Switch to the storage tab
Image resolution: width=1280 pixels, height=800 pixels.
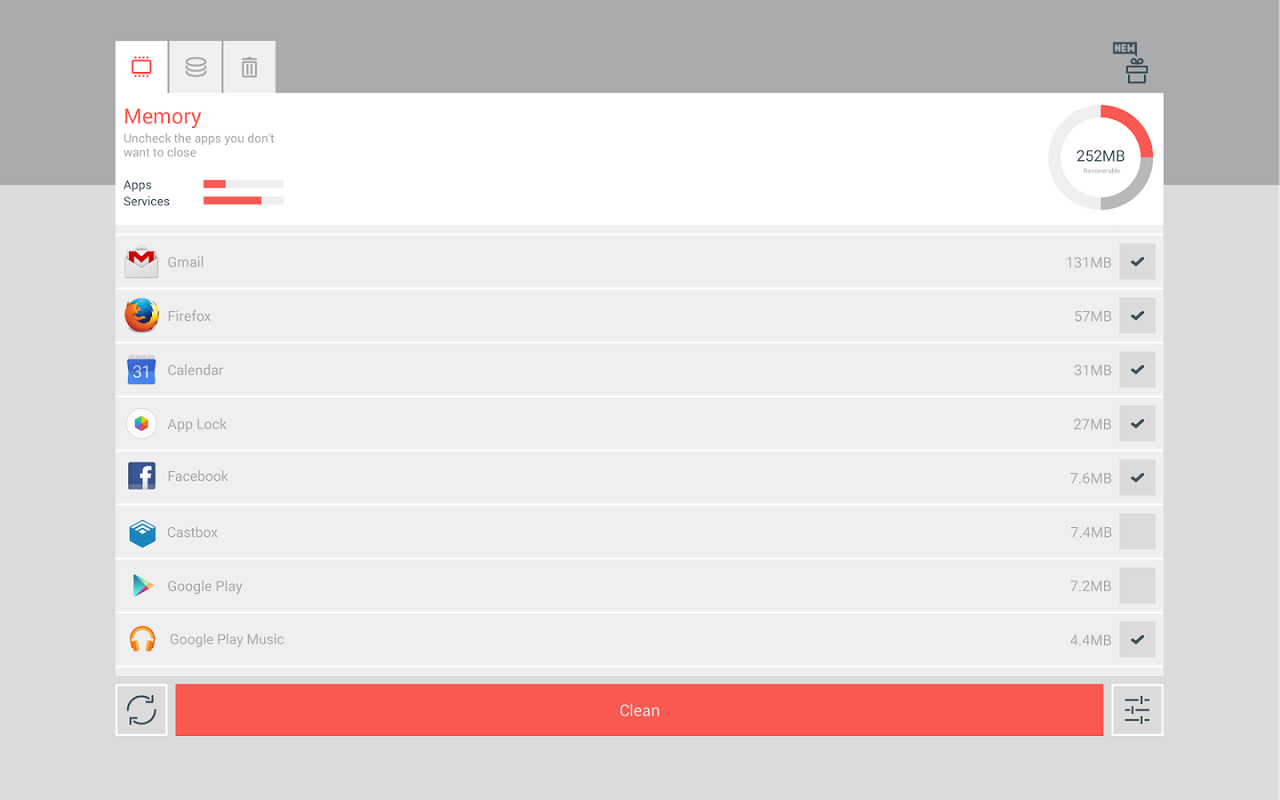196,67
